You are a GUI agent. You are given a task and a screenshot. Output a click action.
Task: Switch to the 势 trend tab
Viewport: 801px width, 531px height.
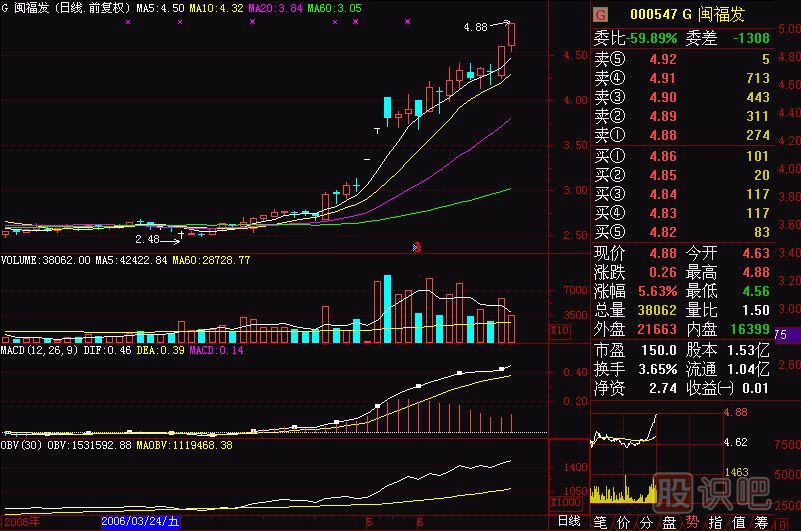pyautogui.click(x=692, y=521)
